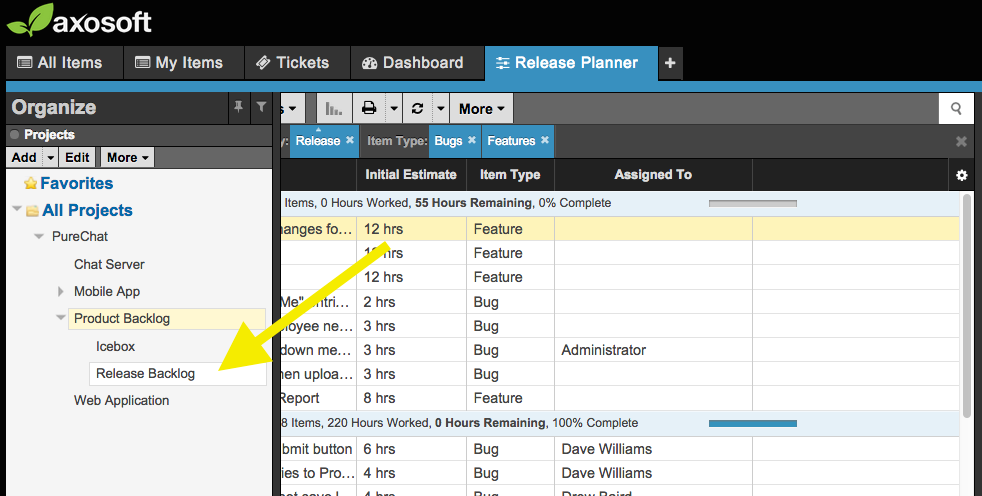The height and width of the screenshot is (496, 982).
Task: Collapse the All Projects tree node
Action: (x=17, y=209)
